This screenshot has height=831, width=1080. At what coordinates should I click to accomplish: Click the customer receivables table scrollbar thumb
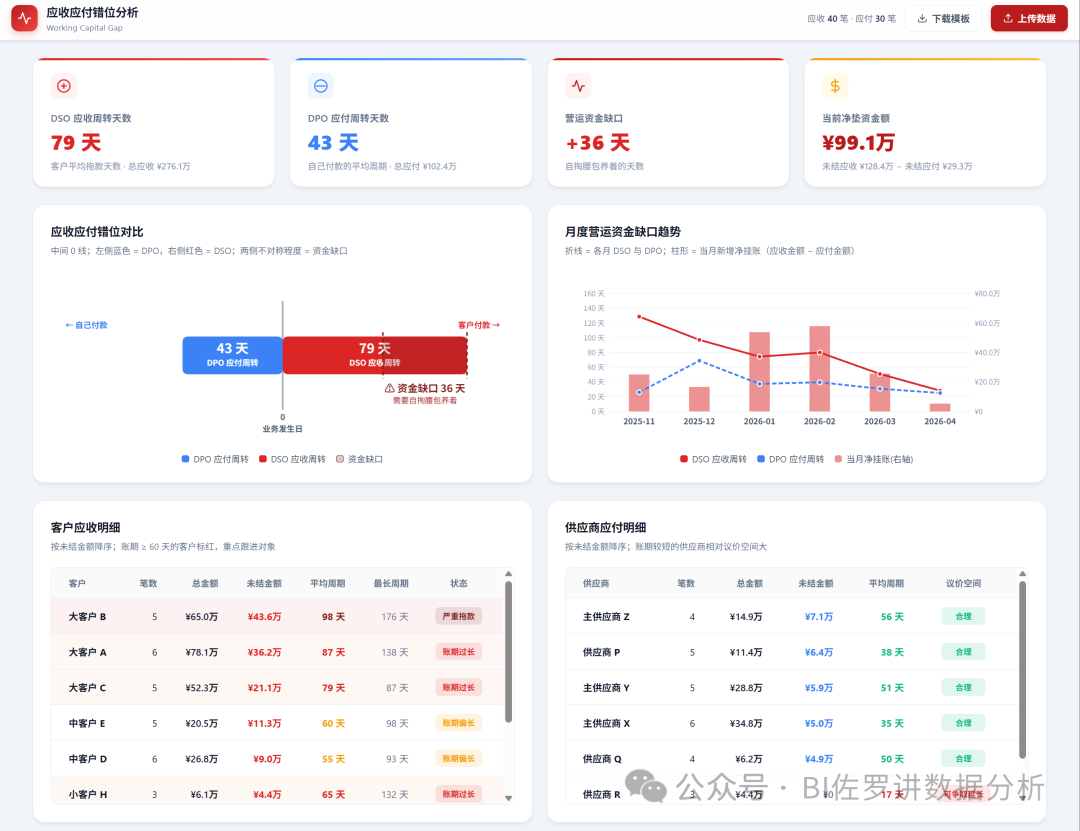click(x=508, y=652)
